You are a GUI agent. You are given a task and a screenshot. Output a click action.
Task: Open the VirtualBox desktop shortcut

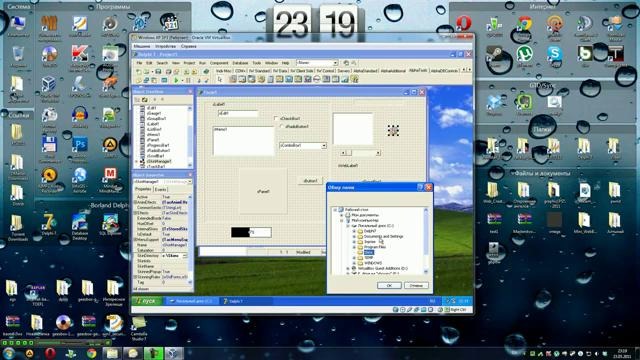pyautogui.click(x=49, y=84)
